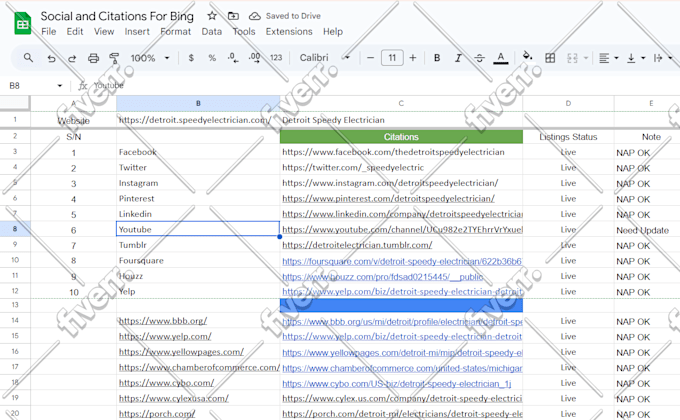680x420 pixels.
Task: Expand the Name box dropdown arrow
Action: [60, 85]
